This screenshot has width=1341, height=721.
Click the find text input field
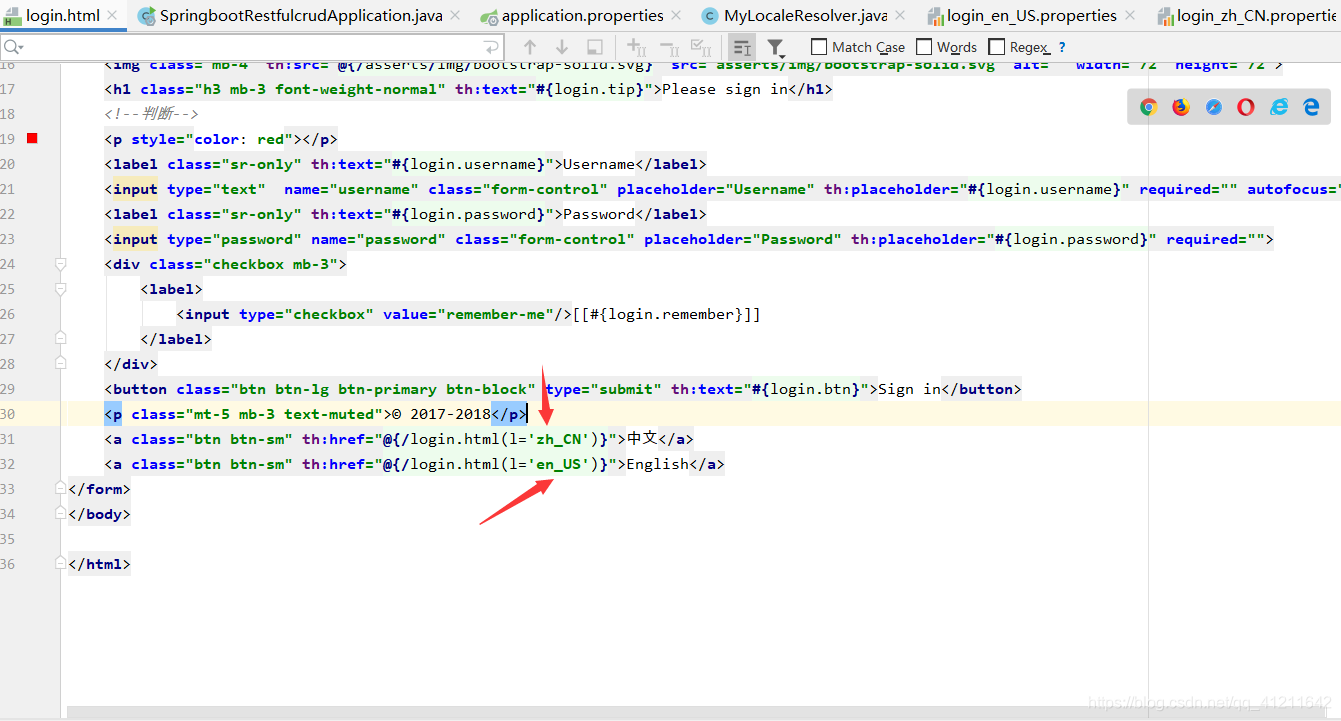[253, 47]
